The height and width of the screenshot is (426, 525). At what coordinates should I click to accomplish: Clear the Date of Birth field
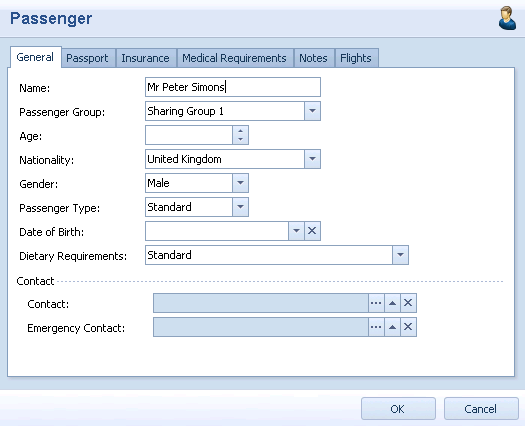click(x=312, y=231)
